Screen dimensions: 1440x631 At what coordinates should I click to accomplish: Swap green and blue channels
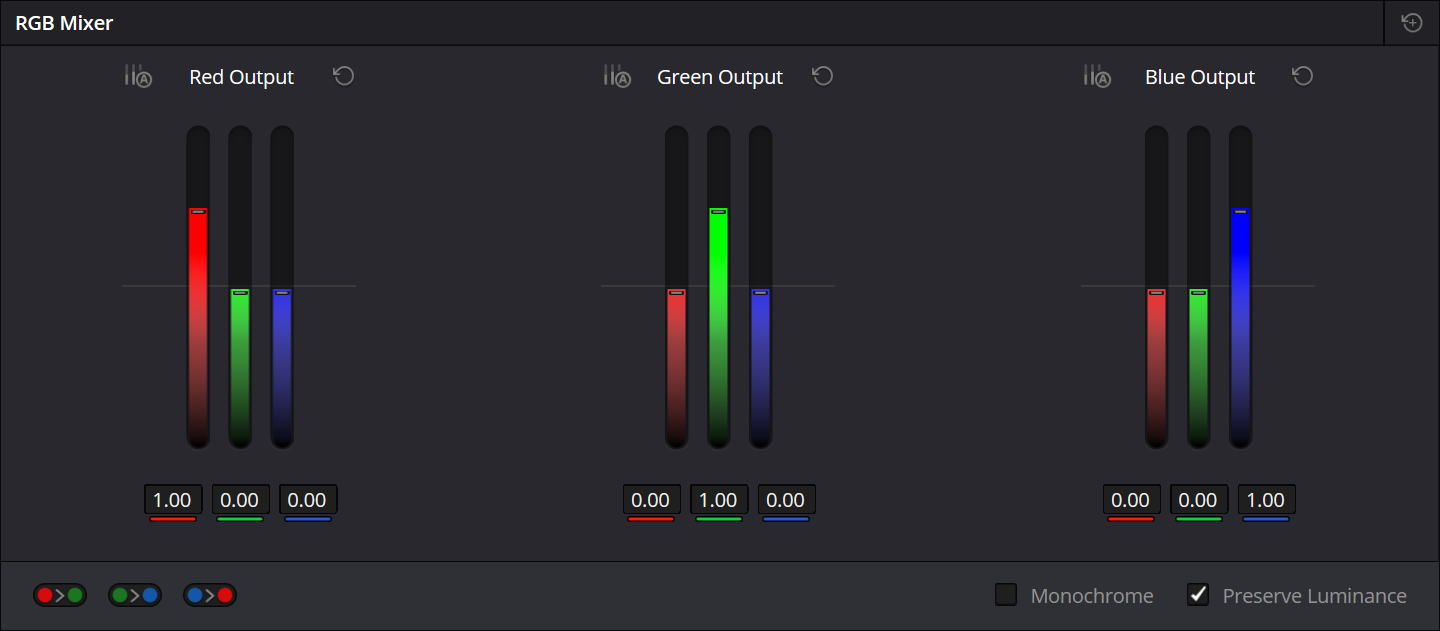135,595
